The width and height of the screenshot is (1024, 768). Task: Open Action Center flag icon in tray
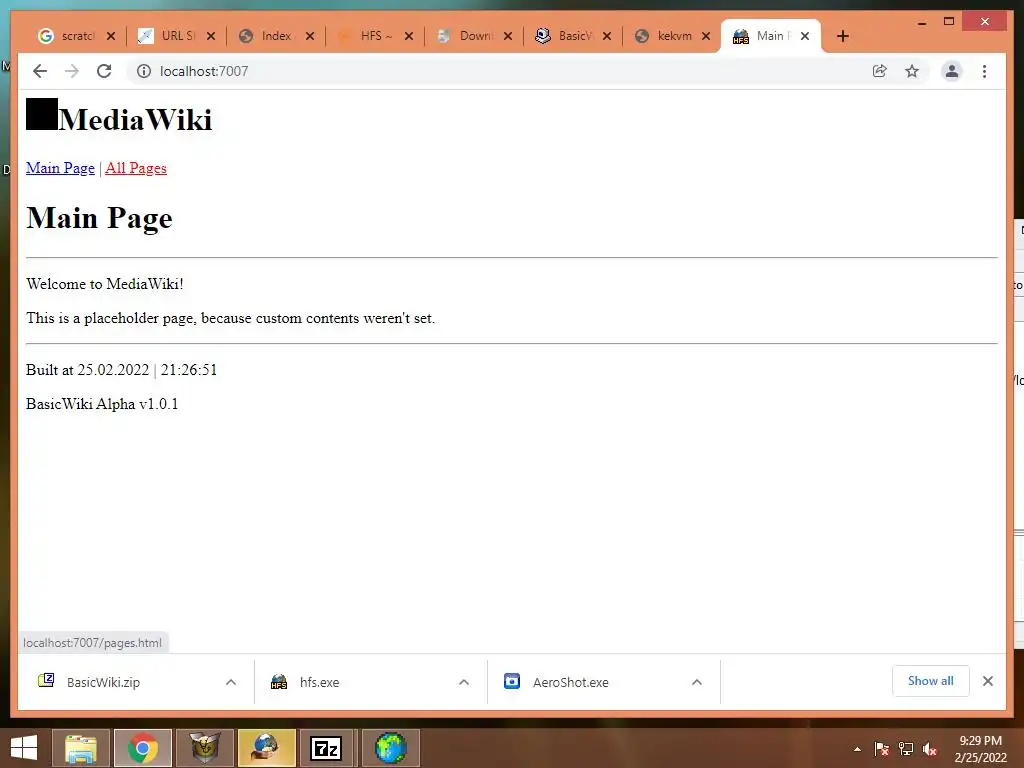coord(882,749)
